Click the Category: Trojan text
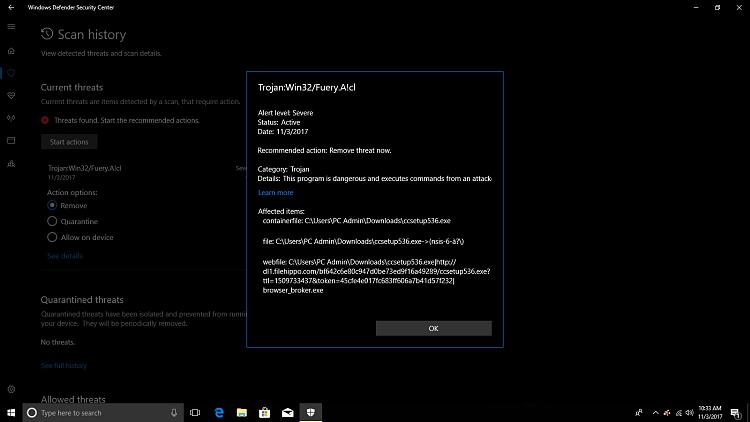Image resolution: width=750 pixels, height=422 pixels. coord(284,169)
